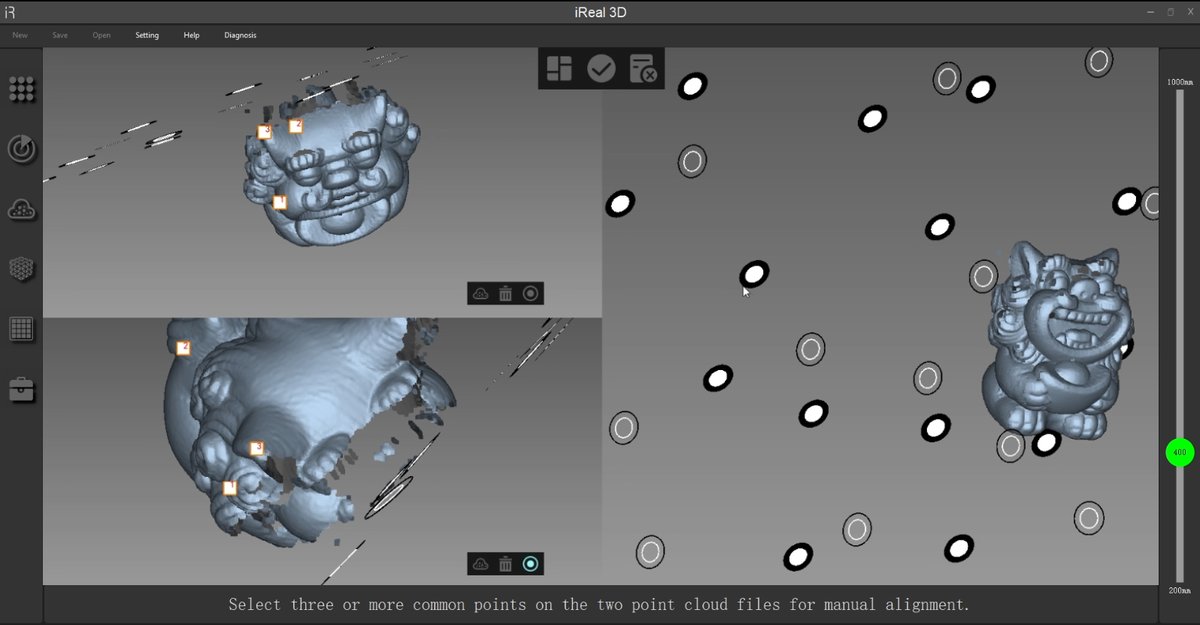This screenshot has height=625, width=1200.
Task: Select marker point 1 in lower view
Action: [x=230, y=487]
